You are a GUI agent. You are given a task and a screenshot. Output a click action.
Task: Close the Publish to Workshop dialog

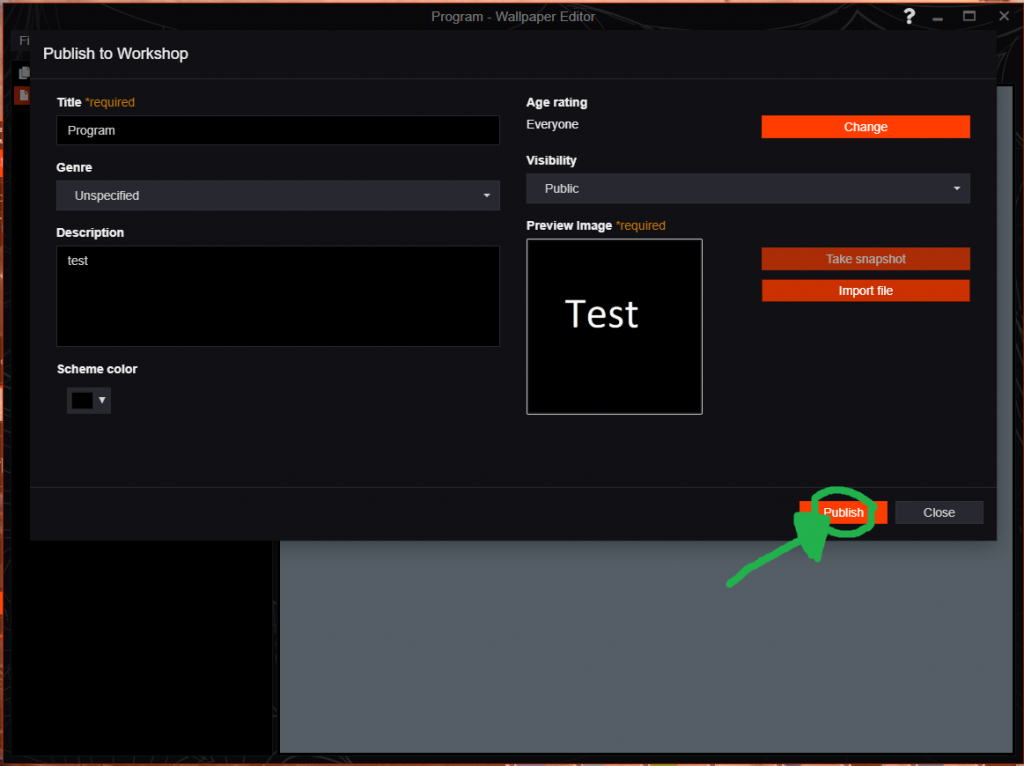click(938, 512)
